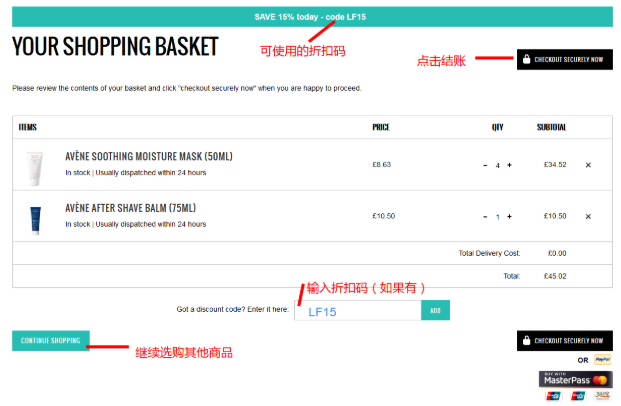Click the top Checkout Securely Now button
The width and height of the screenshot is (621, 406).
pyautogui.click(x=564, y=59)
